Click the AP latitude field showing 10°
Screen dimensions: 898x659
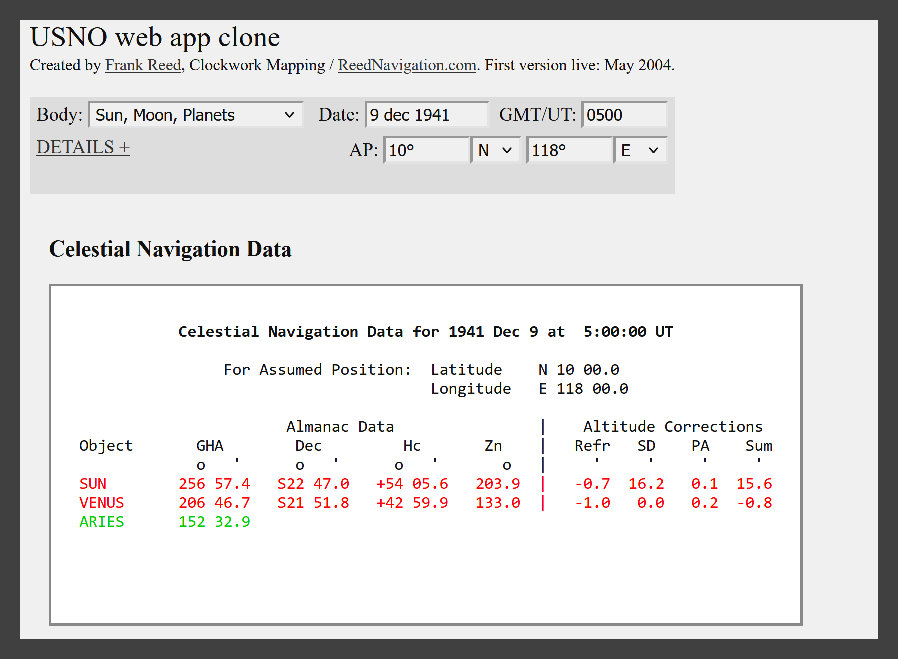426,150
